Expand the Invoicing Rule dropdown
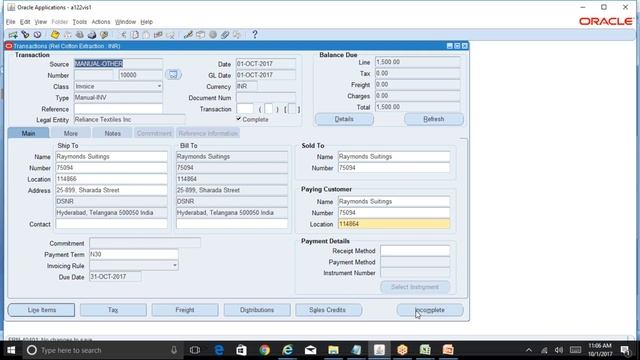The image size is (640, 360). point(175,265)
